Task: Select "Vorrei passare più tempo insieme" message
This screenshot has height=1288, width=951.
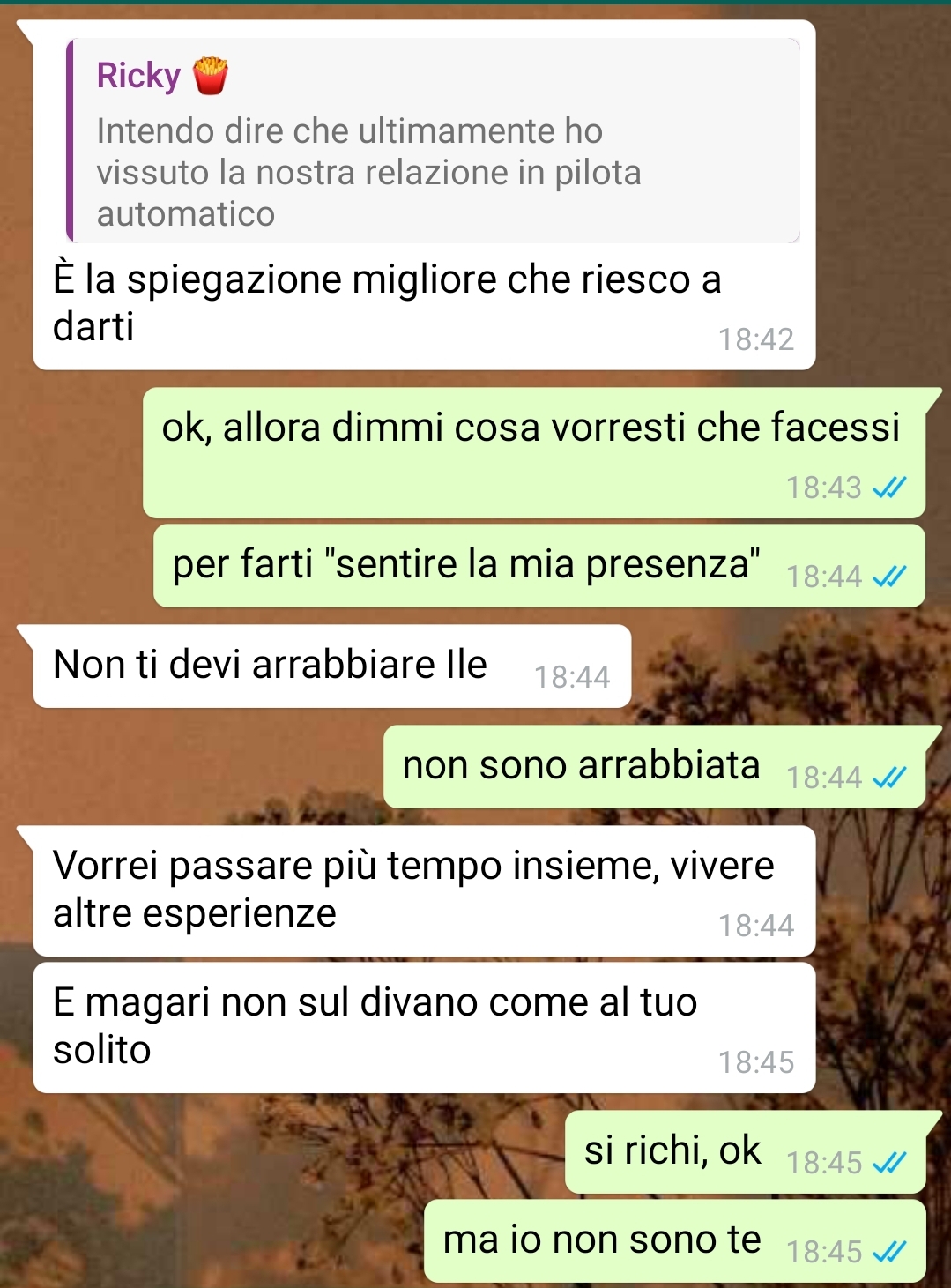Action: (424, 891)
